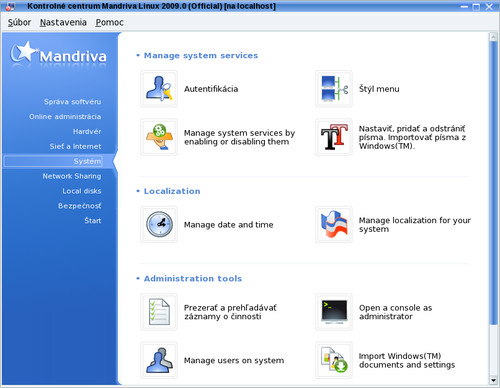Click Import Windows(TM) documents and settings label
500x388 pixels.
tap(407, 360)
